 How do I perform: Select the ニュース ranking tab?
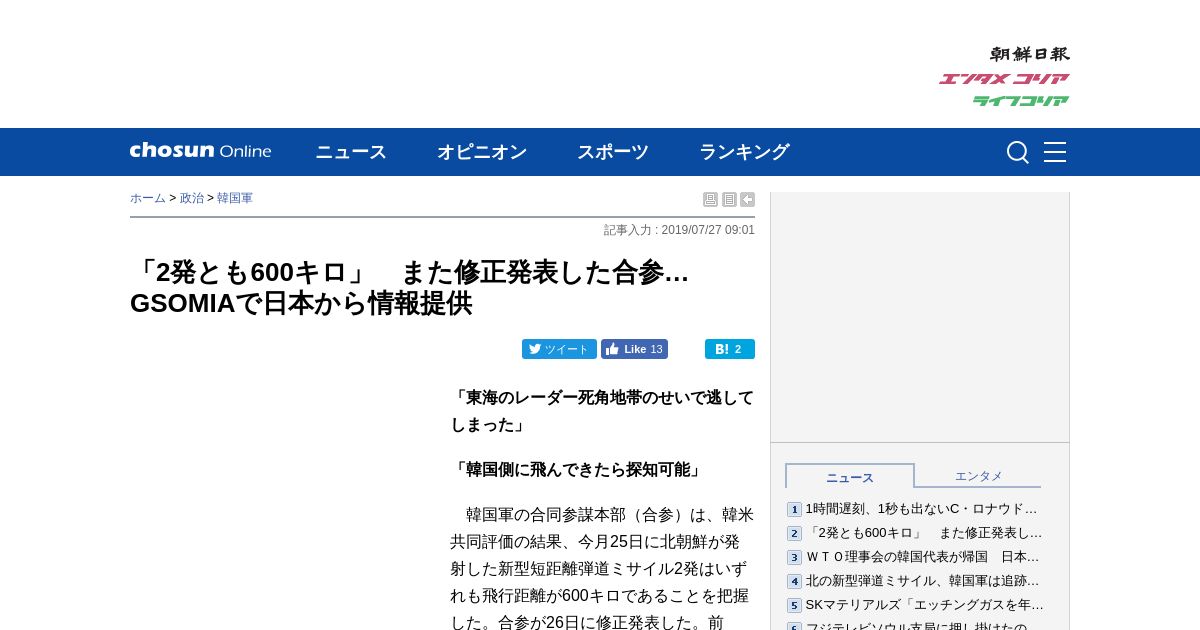pyautogui.click(x=850, y=476)
